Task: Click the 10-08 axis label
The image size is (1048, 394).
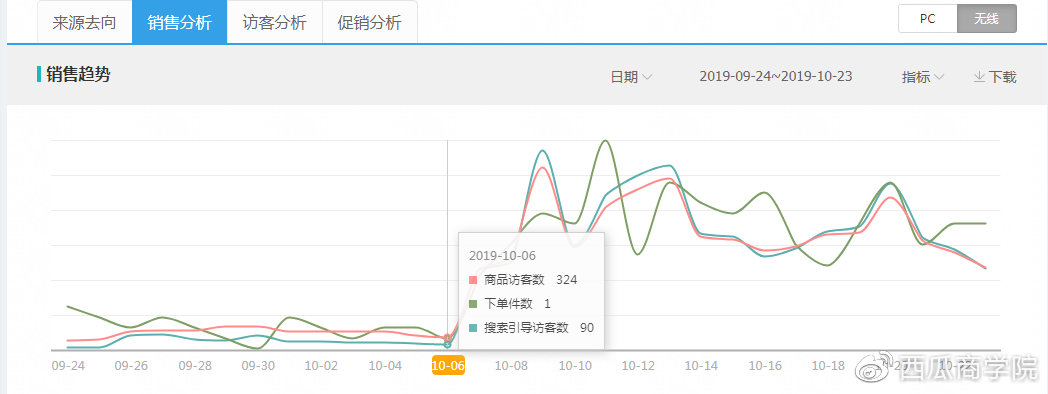Action: (x=511, y=366)
